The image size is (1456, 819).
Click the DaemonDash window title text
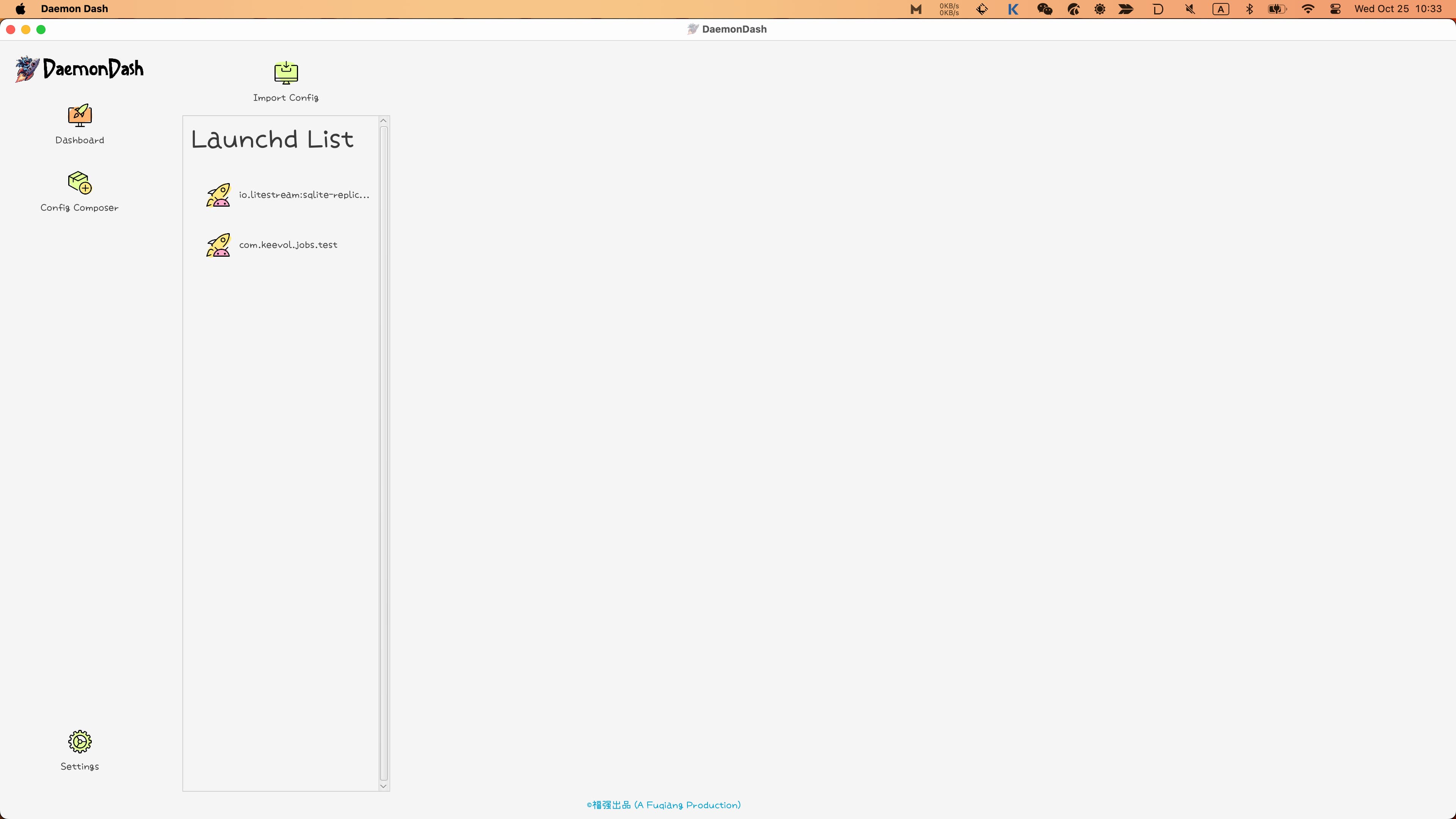(734, 30)
